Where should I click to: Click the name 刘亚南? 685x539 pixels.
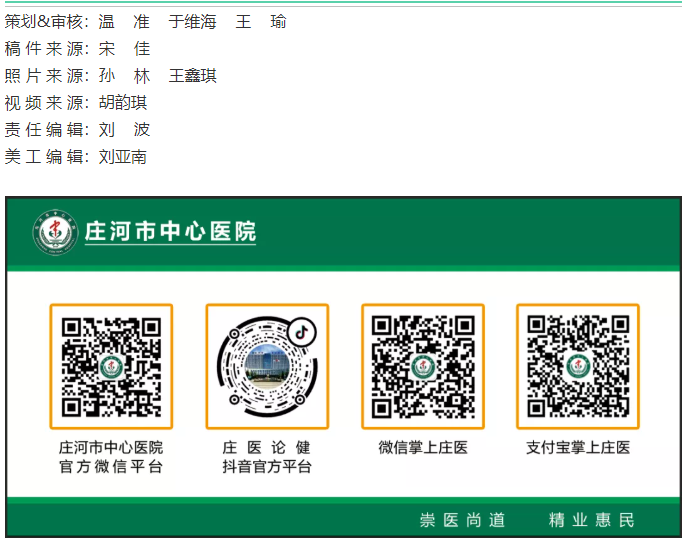[x=123, y=157]
